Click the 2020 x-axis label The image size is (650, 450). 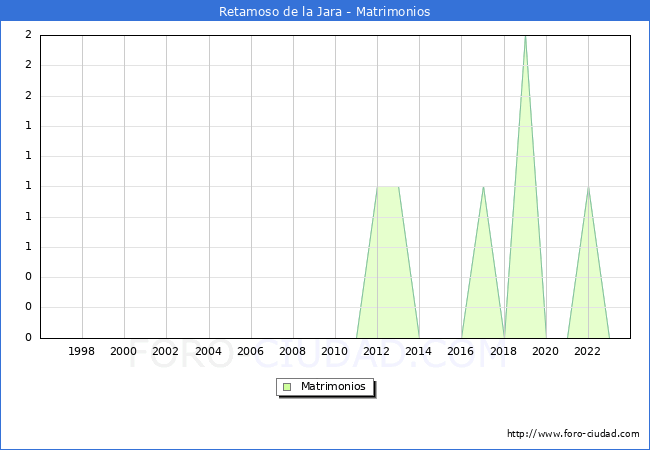point(546,351)
